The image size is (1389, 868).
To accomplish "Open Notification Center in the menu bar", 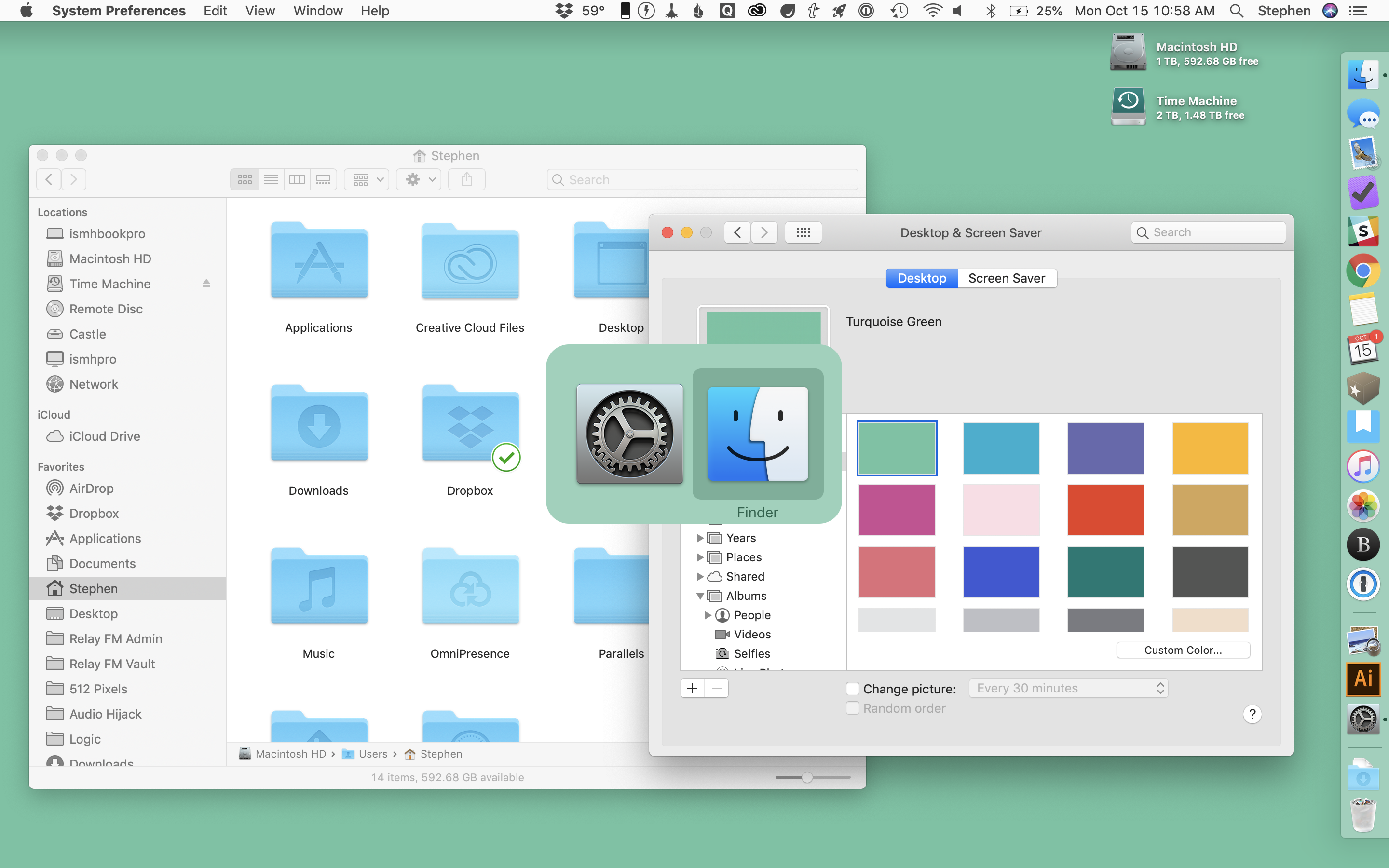I will [x=1358, y=11].
